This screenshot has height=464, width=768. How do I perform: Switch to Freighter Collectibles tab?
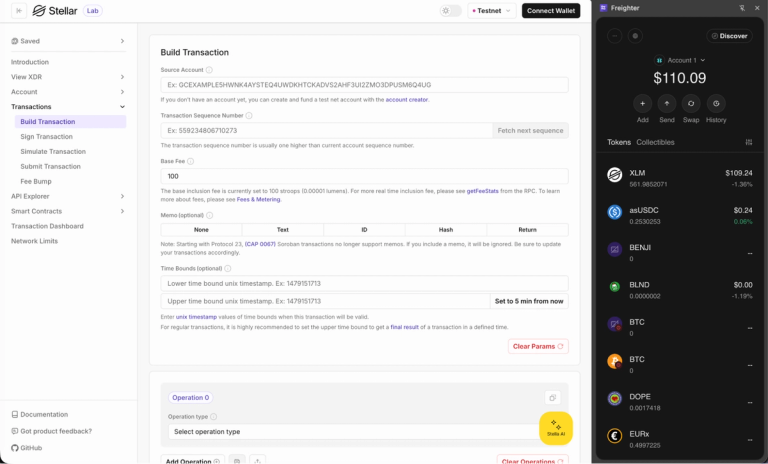655,142
